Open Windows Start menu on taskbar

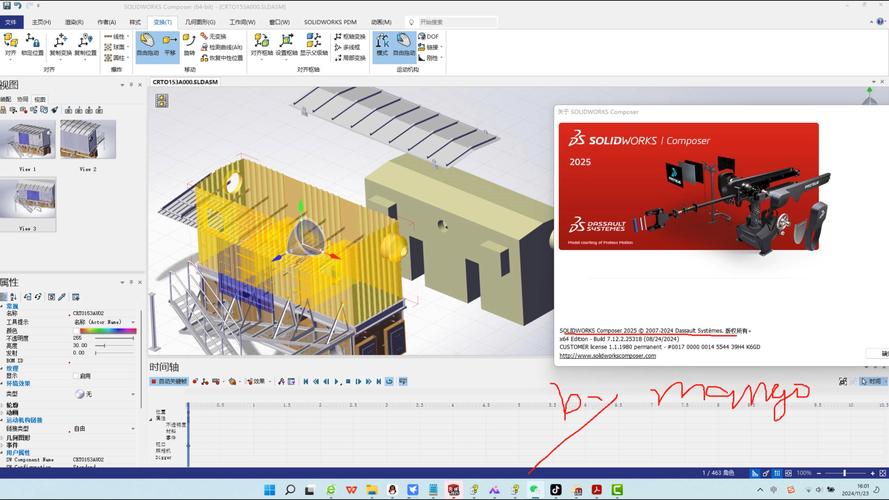coord(270,489)
